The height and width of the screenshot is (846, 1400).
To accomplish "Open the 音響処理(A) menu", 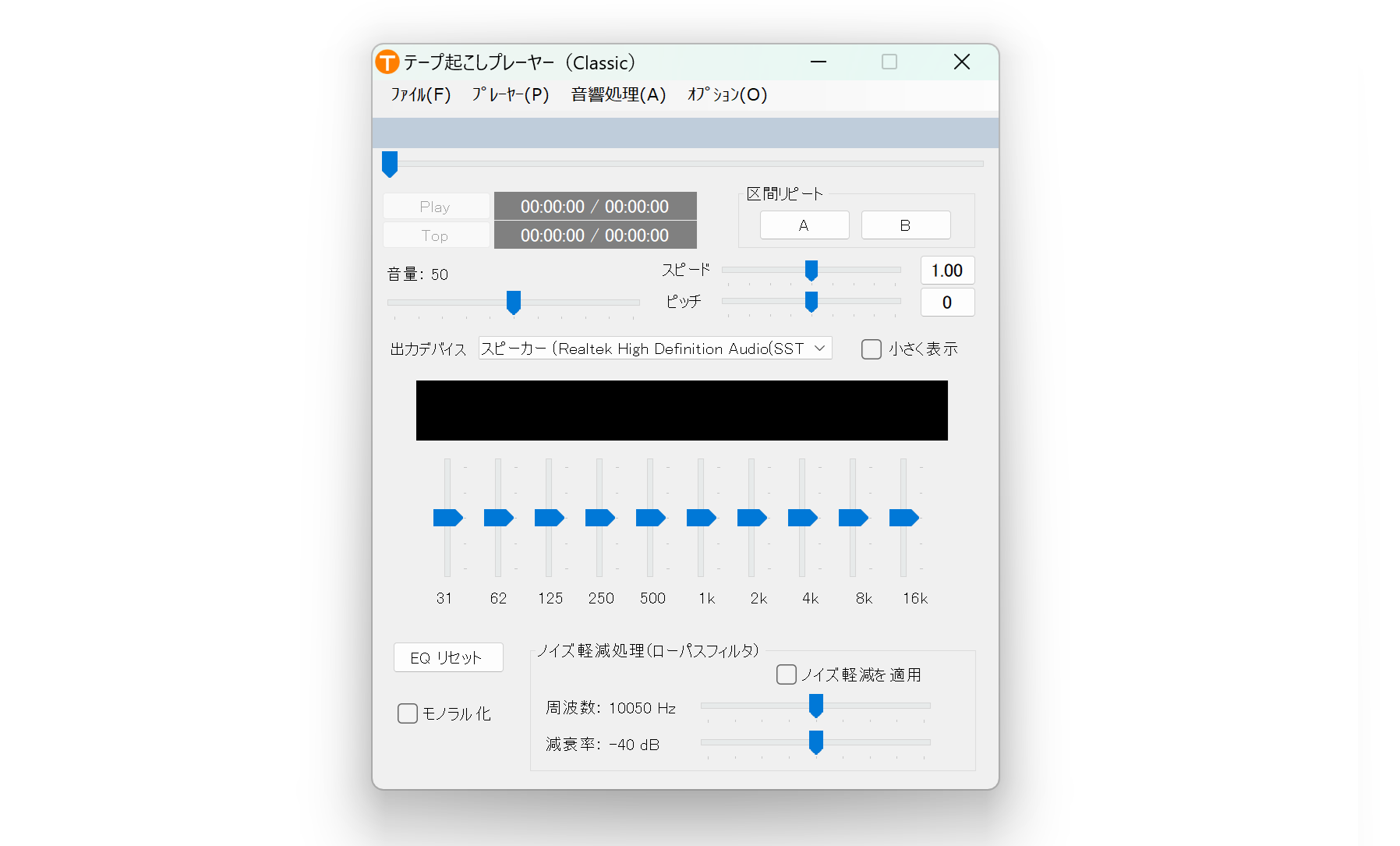I will 618,95.
